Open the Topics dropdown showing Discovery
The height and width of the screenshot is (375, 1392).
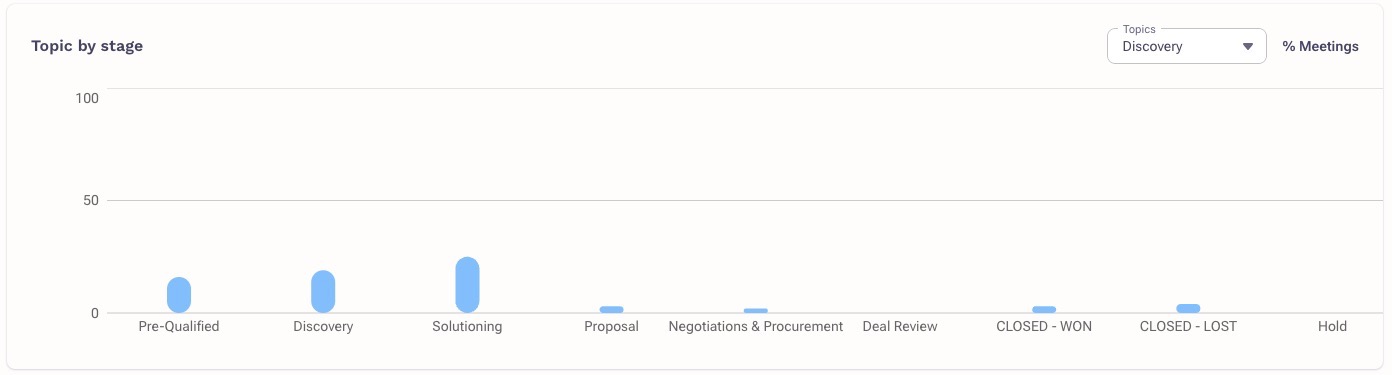(x=1186, y=46)
